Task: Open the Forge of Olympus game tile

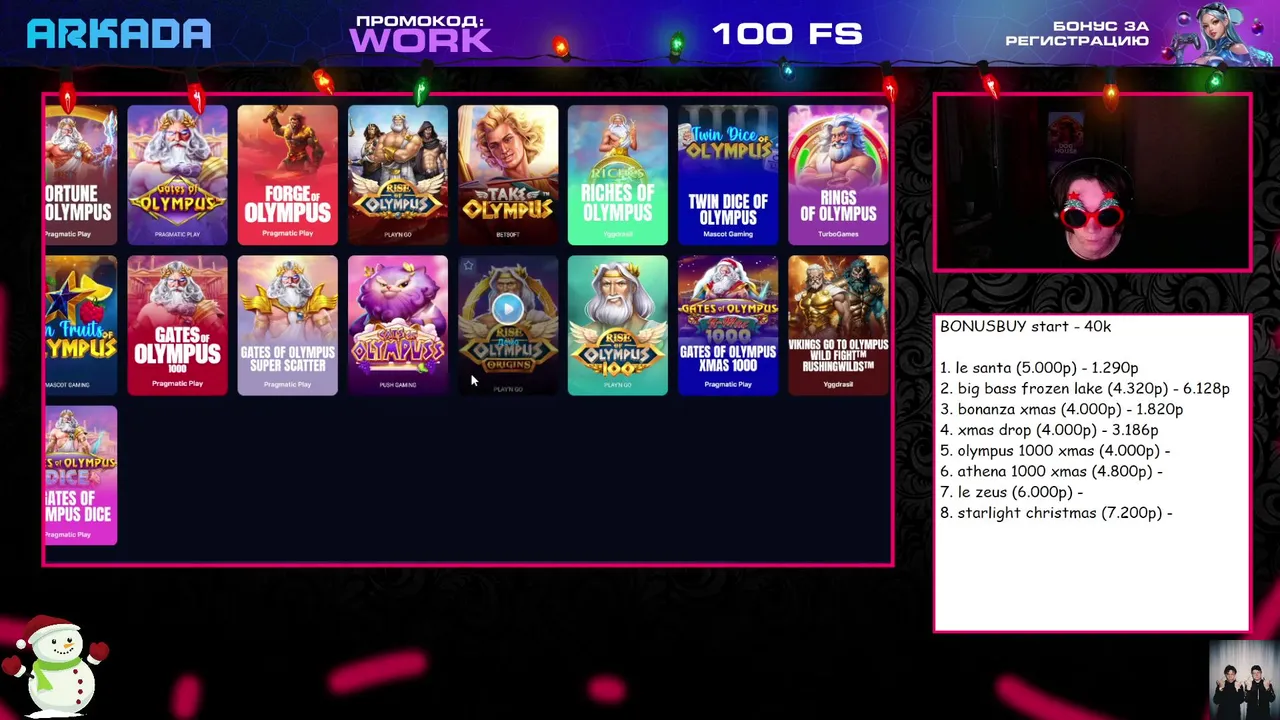Action: coord(287,175)
